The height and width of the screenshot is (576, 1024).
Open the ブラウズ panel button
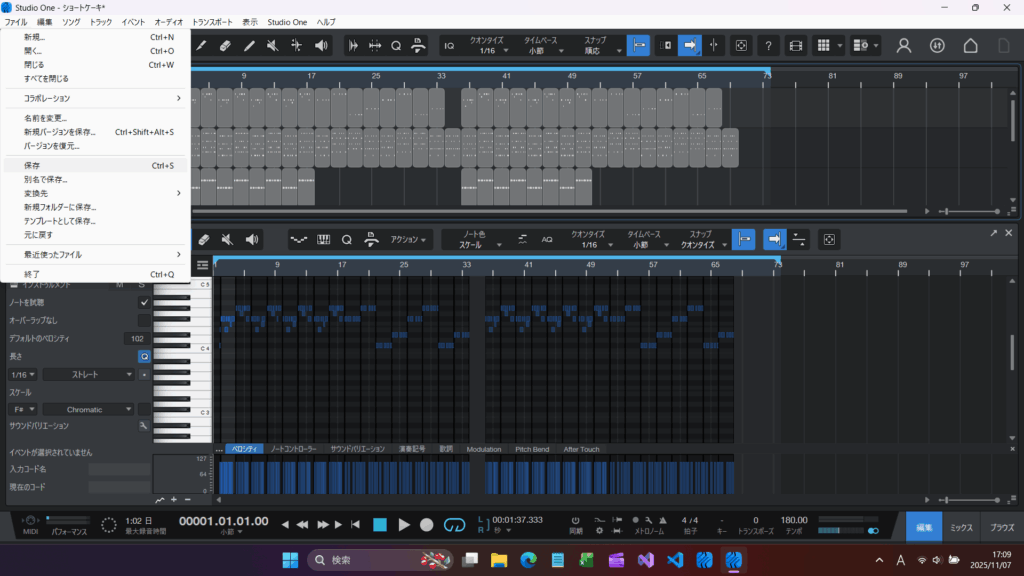(1002, 527)
